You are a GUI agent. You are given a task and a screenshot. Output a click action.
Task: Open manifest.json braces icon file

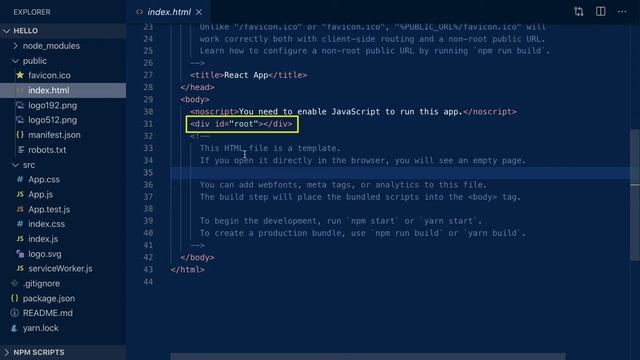point(63,135)
